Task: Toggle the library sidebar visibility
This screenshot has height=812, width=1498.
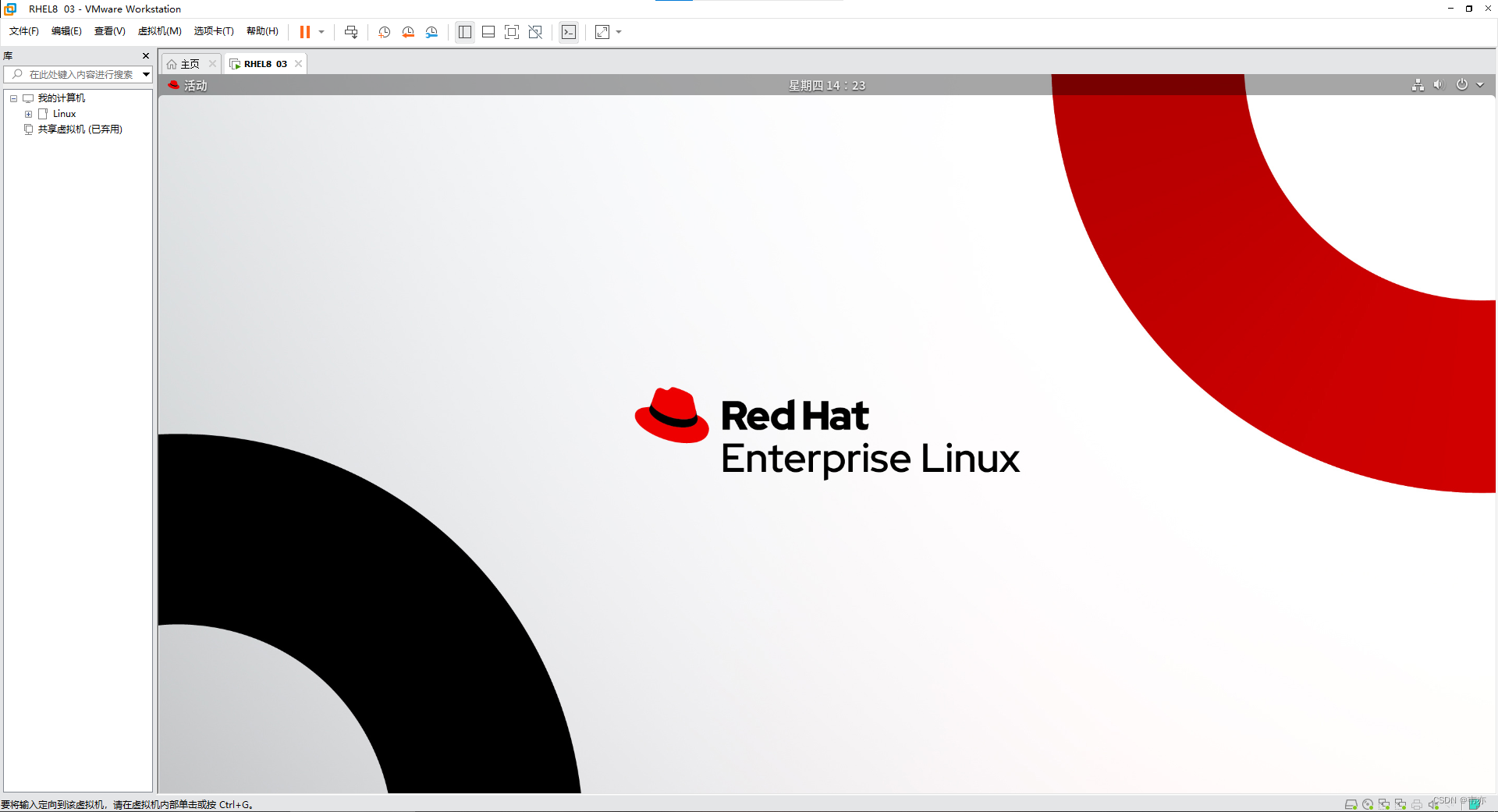Action: coord(465,32)
